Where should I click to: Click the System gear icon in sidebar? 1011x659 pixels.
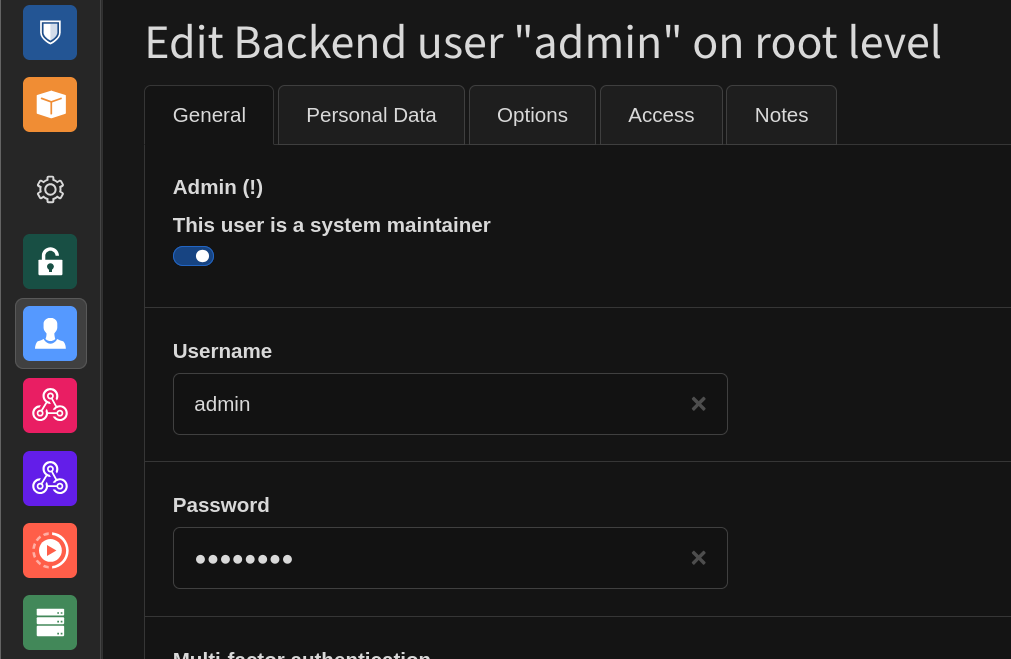tap(50, 189)
